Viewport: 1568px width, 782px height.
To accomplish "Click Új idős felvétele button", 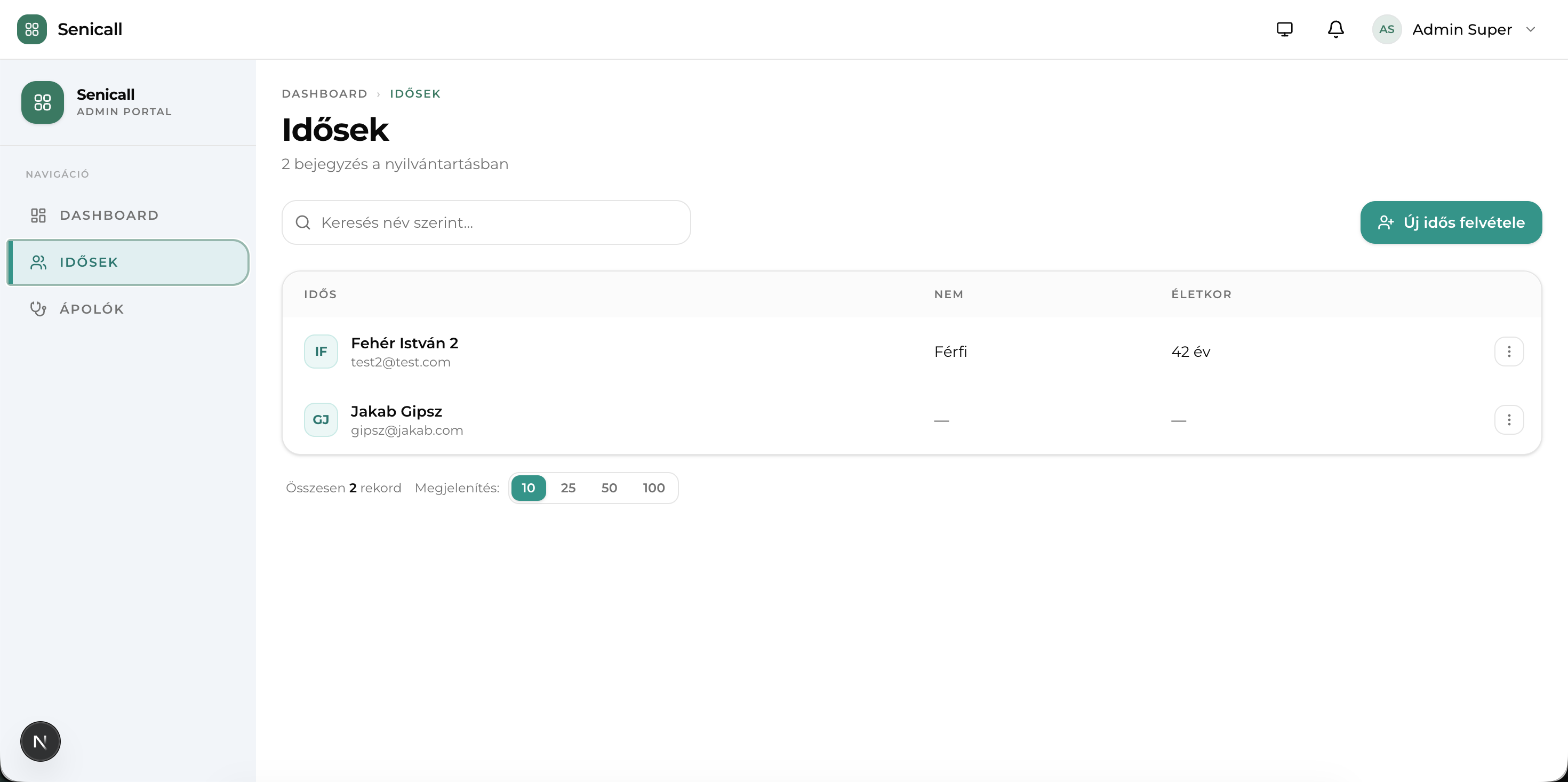I will [x=1451, y=222].
